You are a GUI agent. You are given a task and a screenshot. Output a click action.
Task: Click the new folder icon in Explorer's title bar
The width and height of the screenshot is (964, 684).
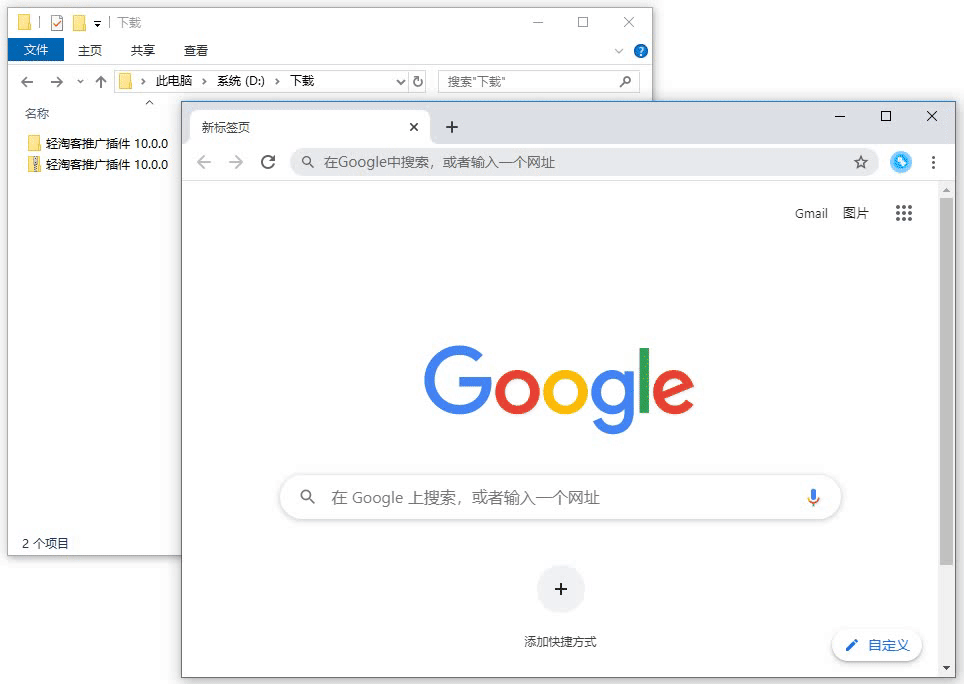[79, 23]
